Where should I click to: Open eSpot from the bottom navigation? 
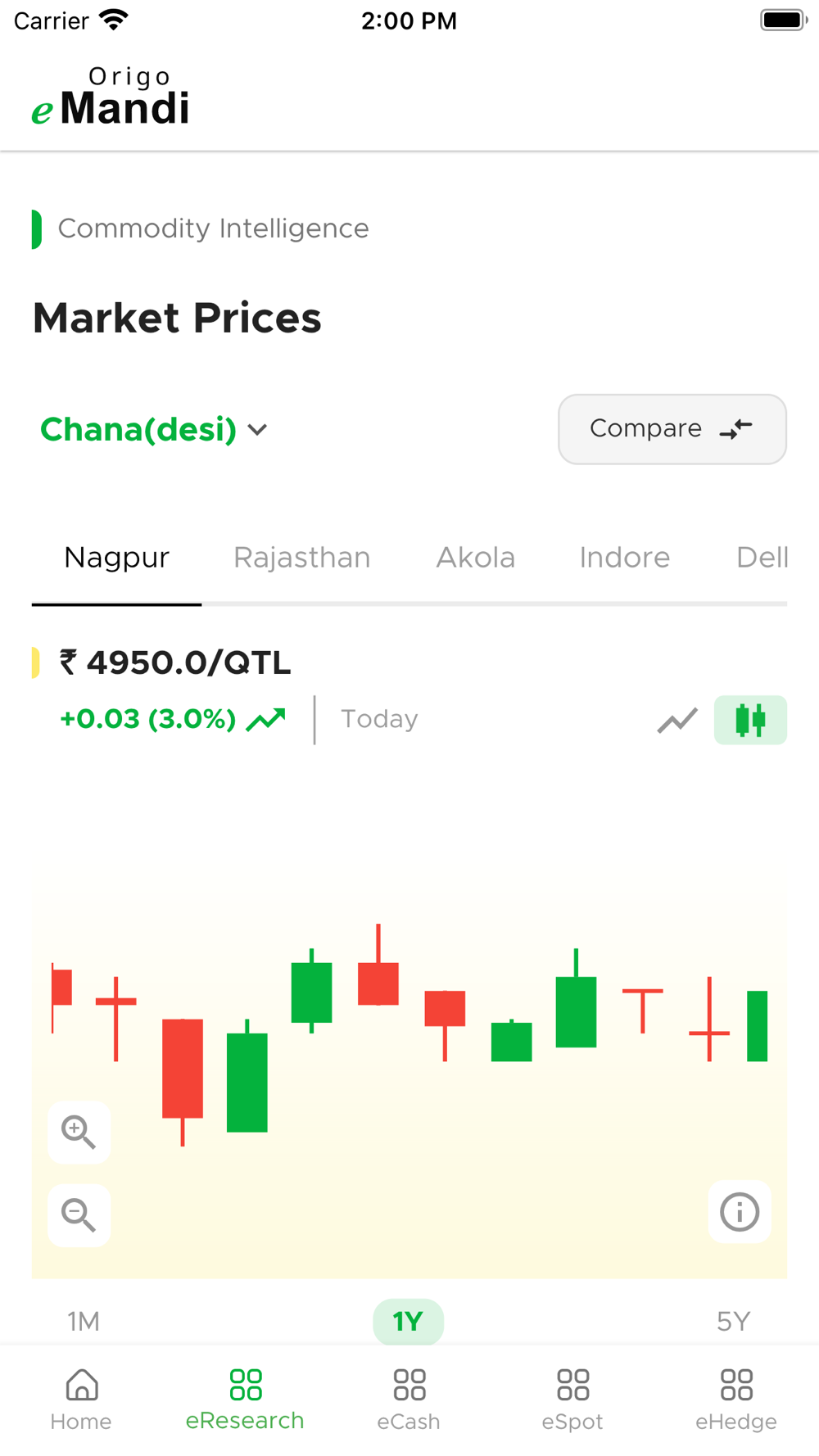[572, 1399]
